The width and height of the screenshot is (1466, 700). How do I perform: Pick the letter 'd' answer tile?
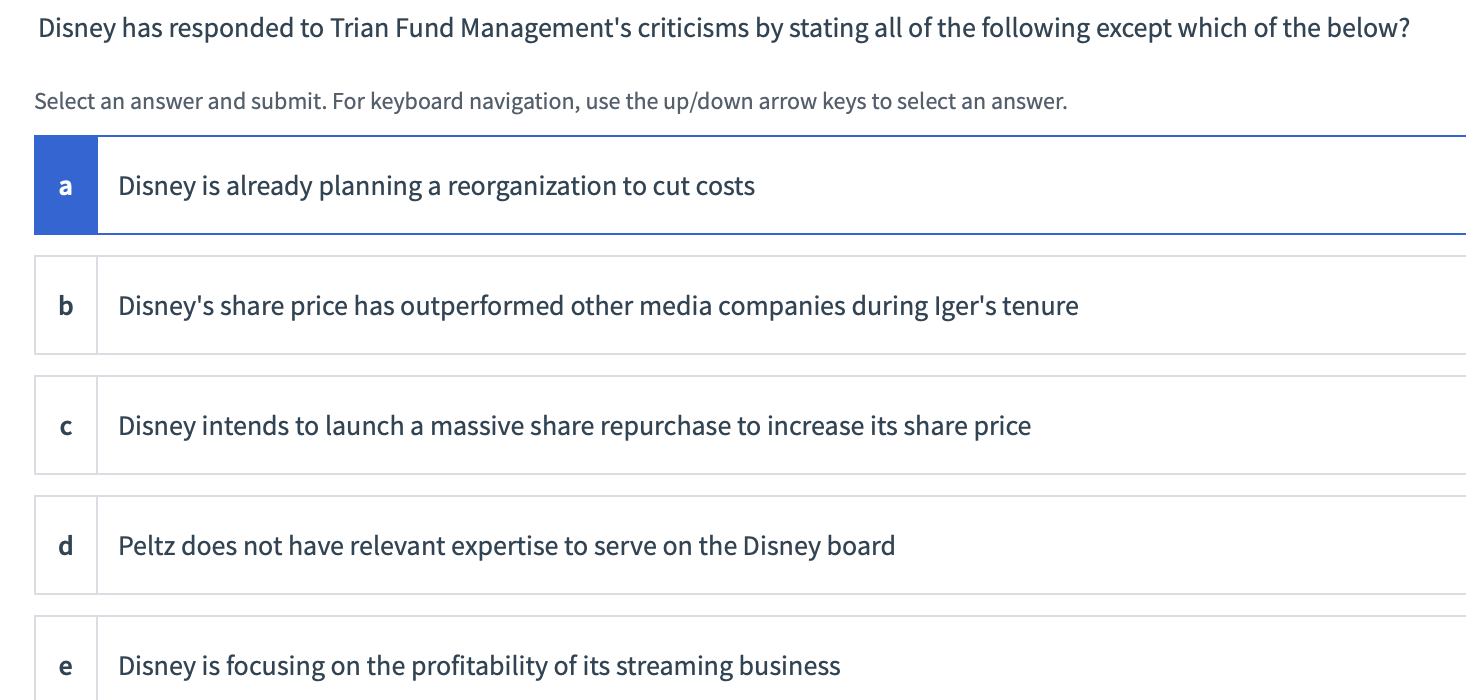point(66,546)
